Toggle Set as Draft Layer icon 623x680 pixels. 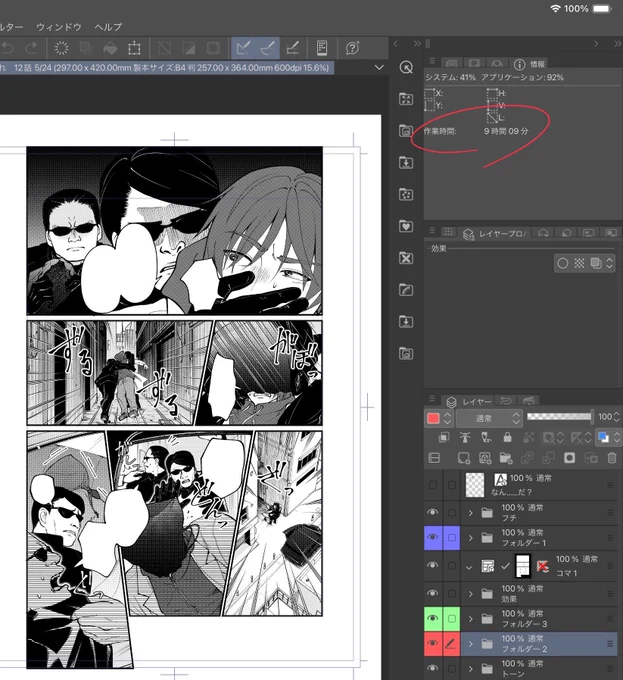486,437
